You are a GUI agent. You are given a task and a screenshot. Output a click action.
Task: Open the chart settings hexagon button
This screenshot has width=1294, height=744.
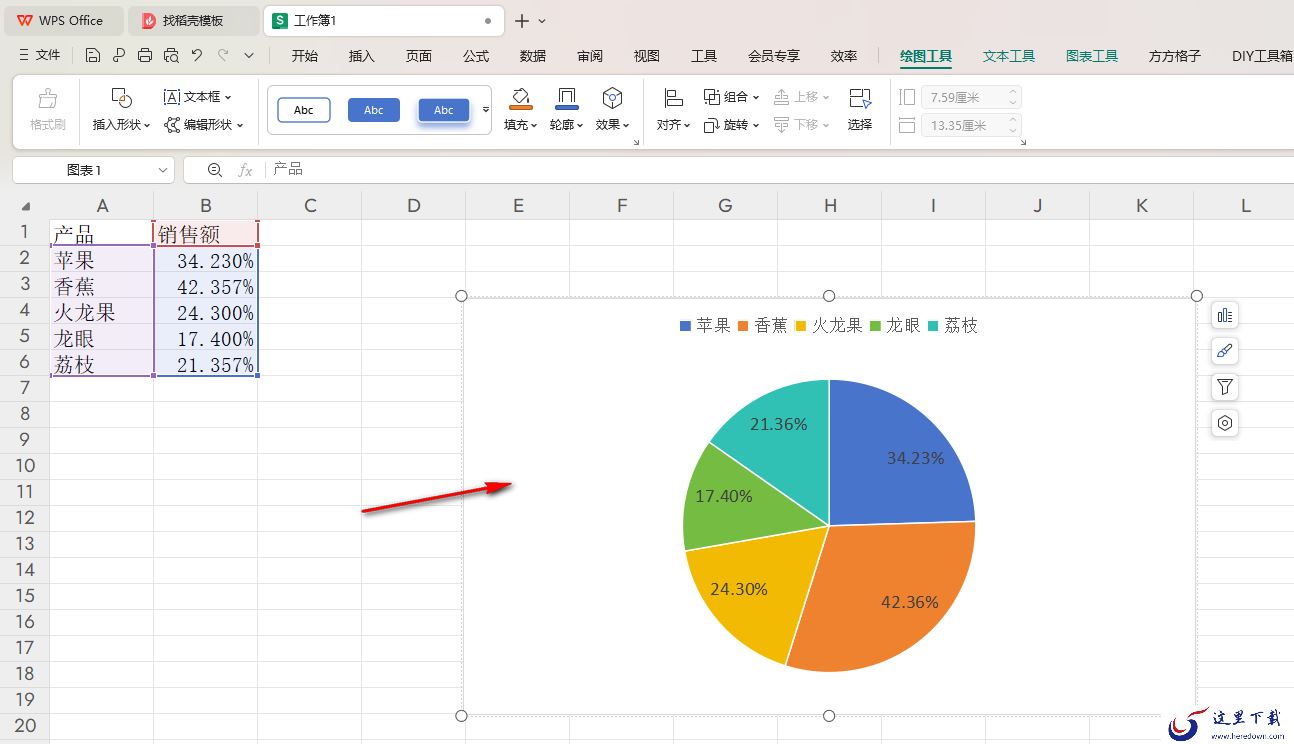[1224, 423]
